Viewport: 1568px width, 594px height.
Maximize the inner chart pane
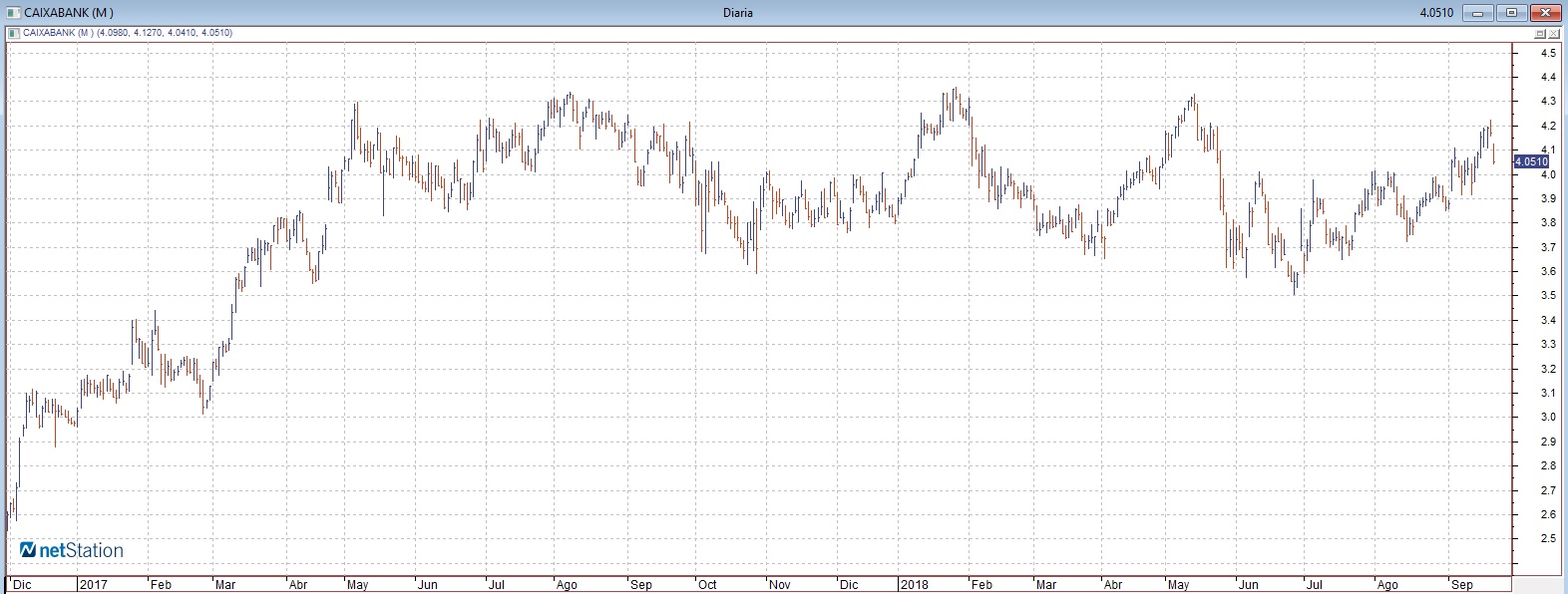[1540, 34]
